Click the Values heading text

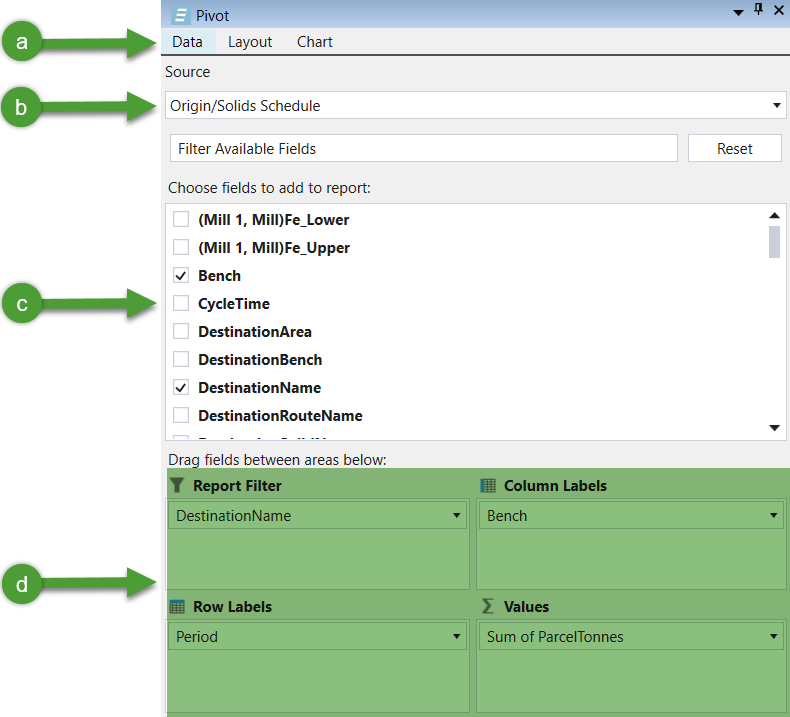pyautogui.click(x=526, y=607)
